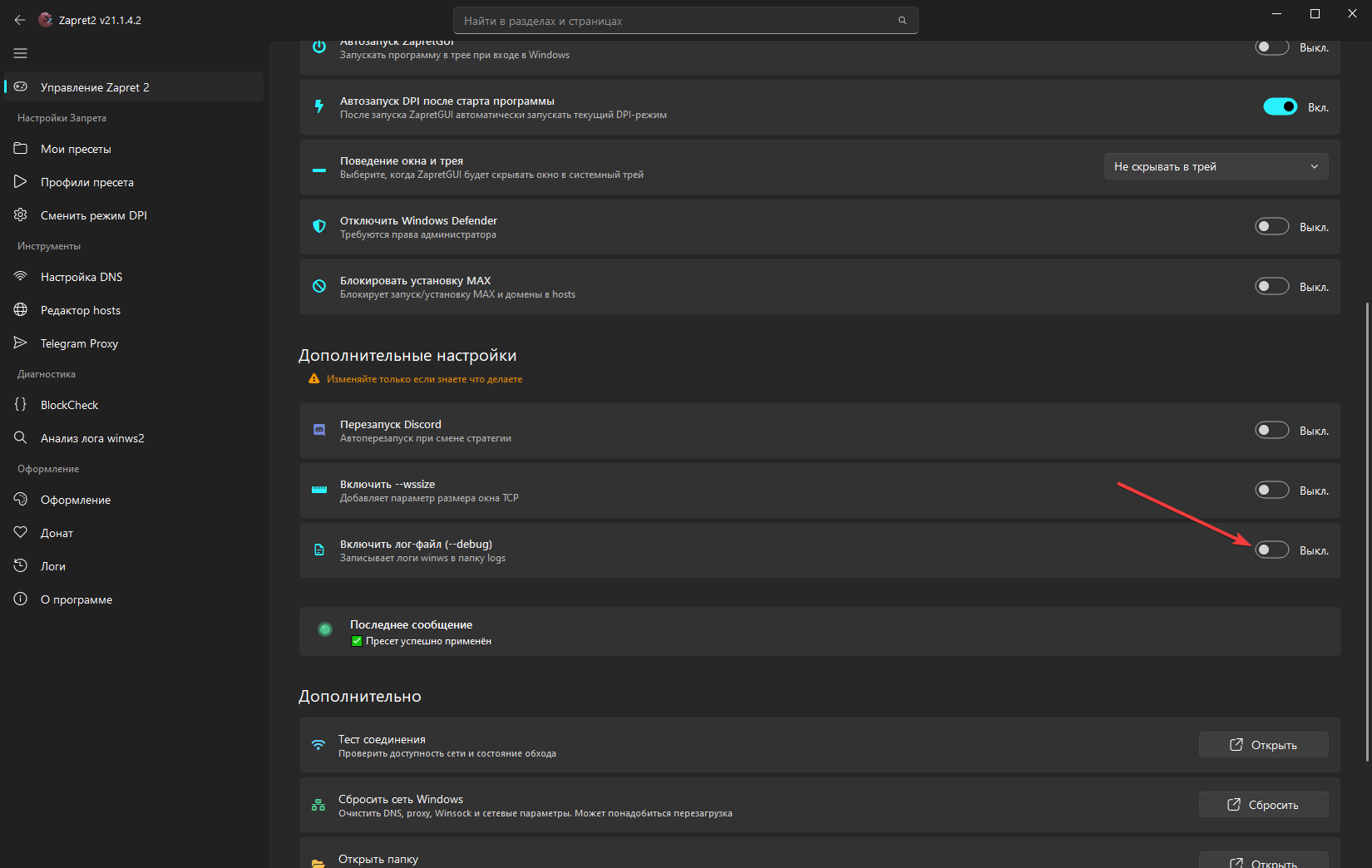Viewport: 1372px width, 868px height.
Task: Click the globe icon beside Редактор hosts
Action: coord(21,309)
